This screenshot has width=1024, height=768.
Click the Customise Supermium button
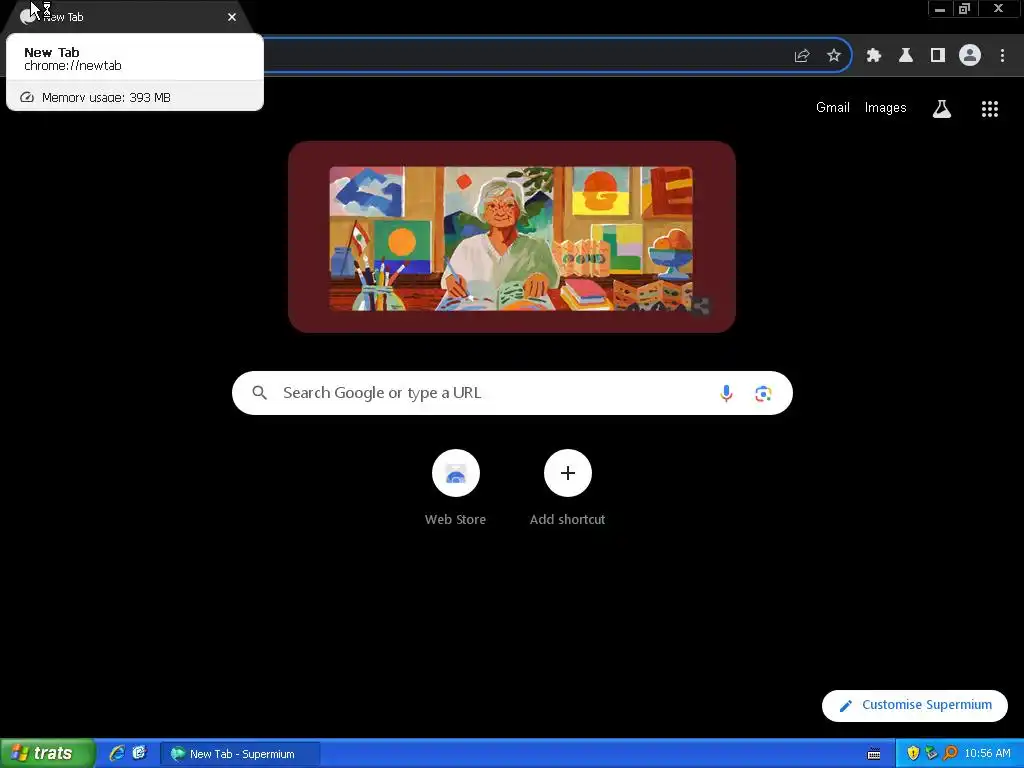pos(915,705)
